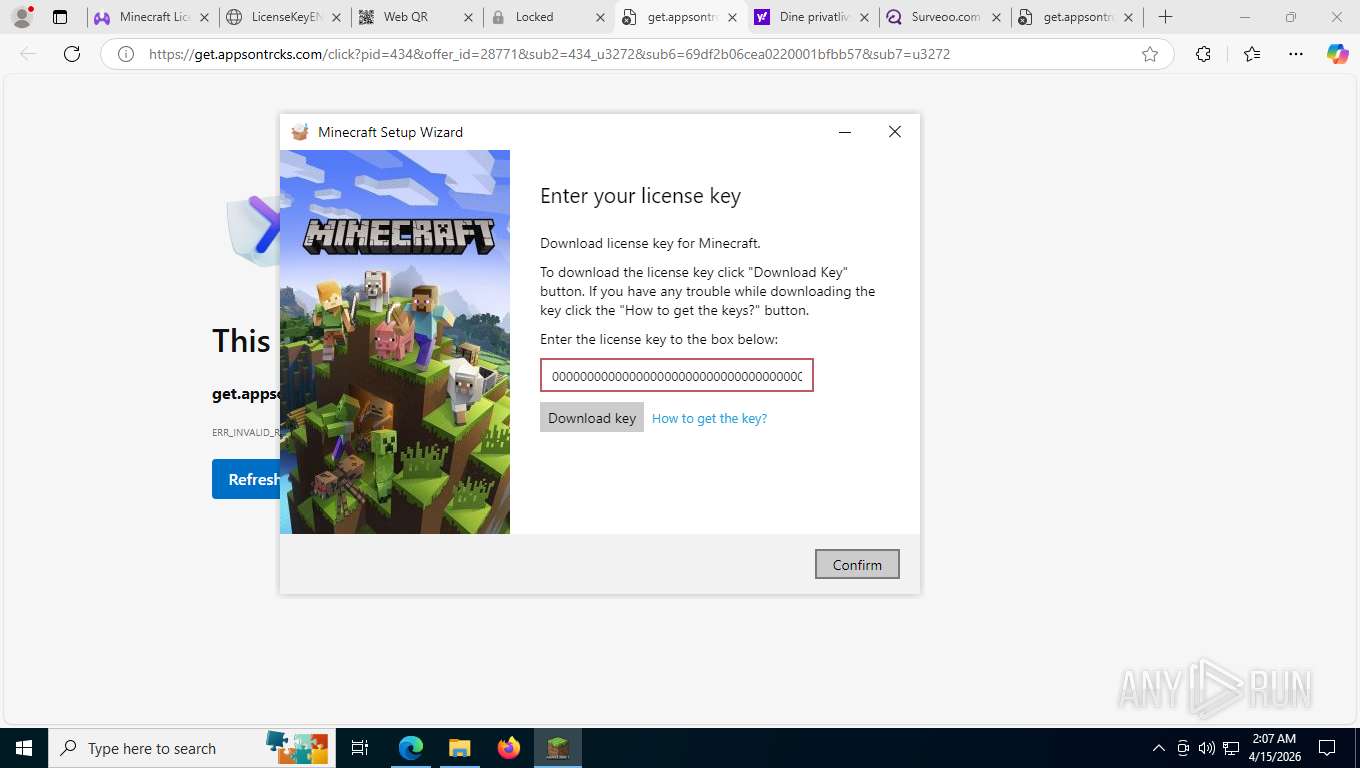Image resolution: width=1360 pixels, height=768 pixels.
Task: Open File Explorer from the taskbar
Action: [x=459, y=748]
